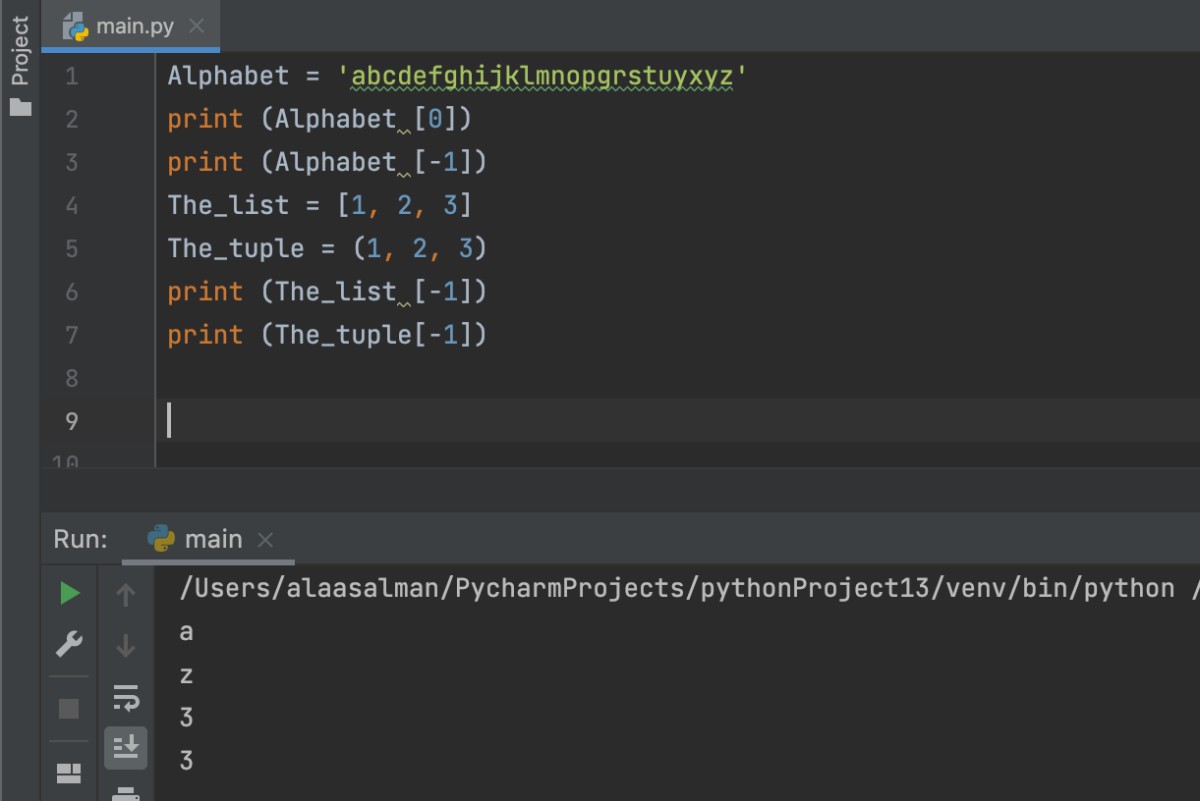Close the main run tab
This screenshot has width=1200, height=801.
(265, 540)
